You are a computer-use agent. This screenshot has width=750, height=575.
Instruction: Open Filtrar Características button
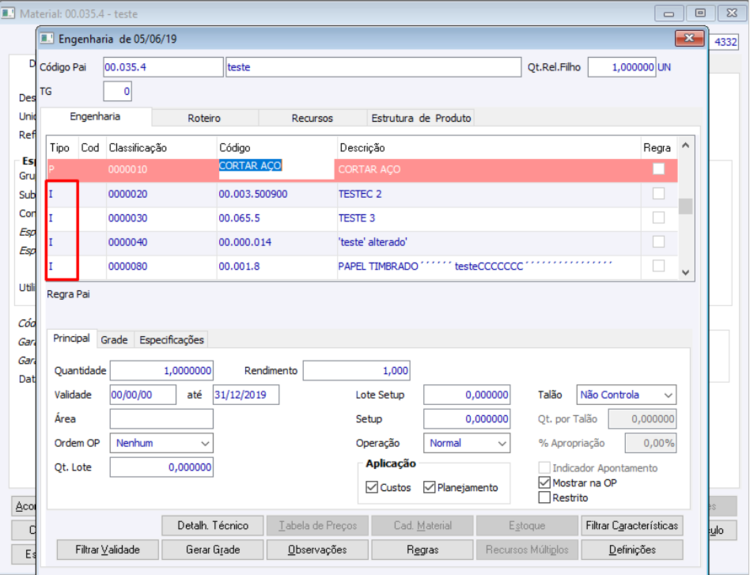[x=631, y=525]
